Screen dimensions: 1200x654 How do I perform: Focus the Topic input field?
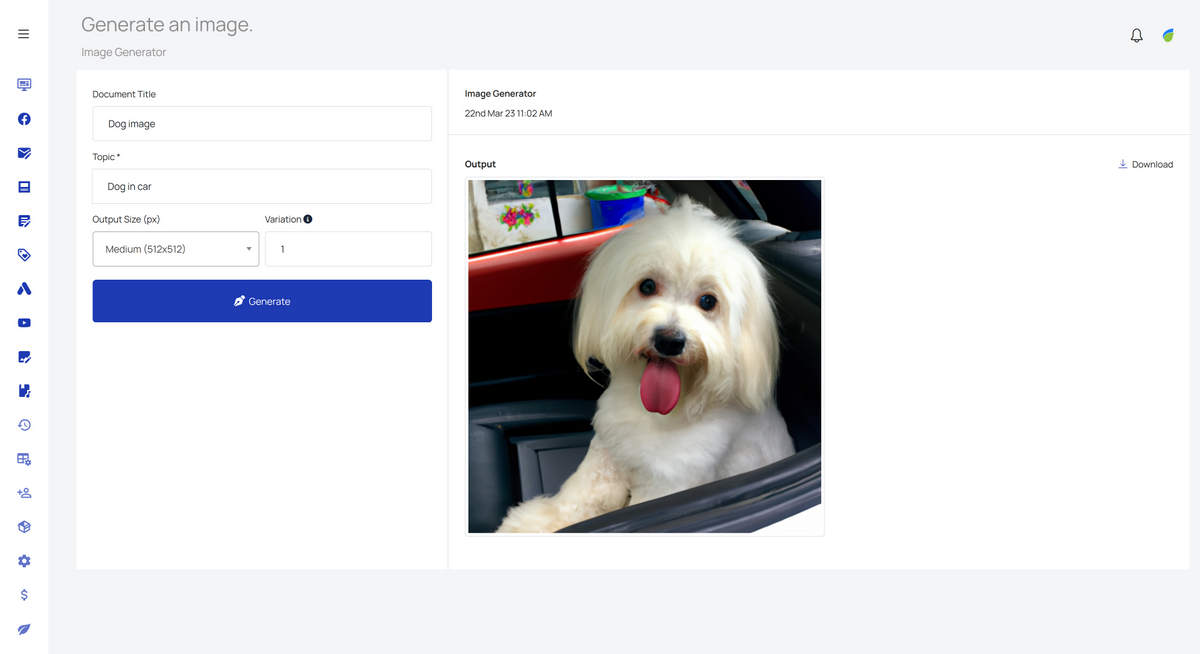[x=262, y=186]
